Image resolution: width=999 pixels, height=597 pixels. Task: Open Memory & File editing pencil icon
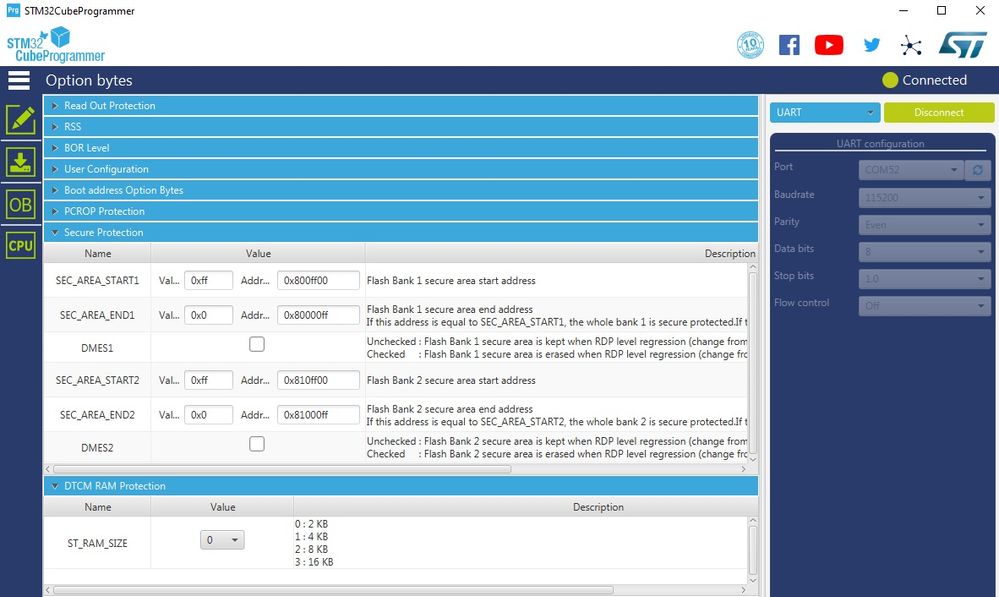click(20, 120)
